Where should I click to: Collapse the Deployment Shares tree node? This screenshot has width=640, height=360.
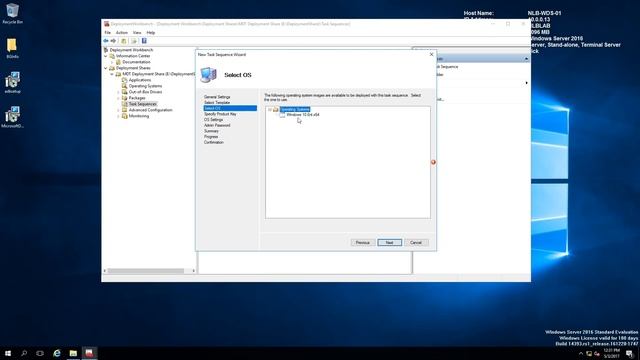pyautogui.click(x=106, y=68)
